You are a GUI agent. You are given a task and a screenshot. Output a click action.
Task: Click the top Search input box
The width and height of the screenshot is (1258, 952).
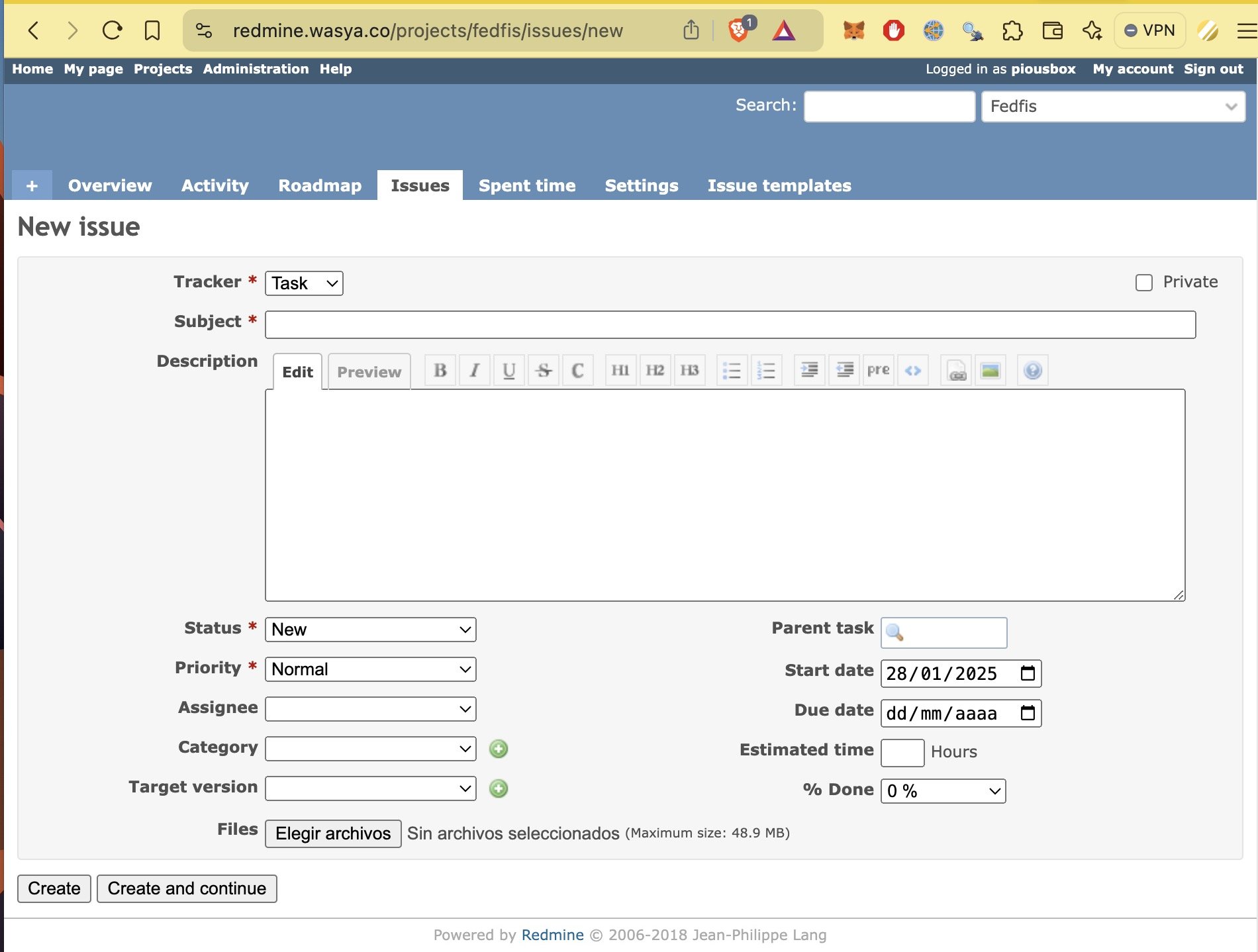click(x=889, y=107)
